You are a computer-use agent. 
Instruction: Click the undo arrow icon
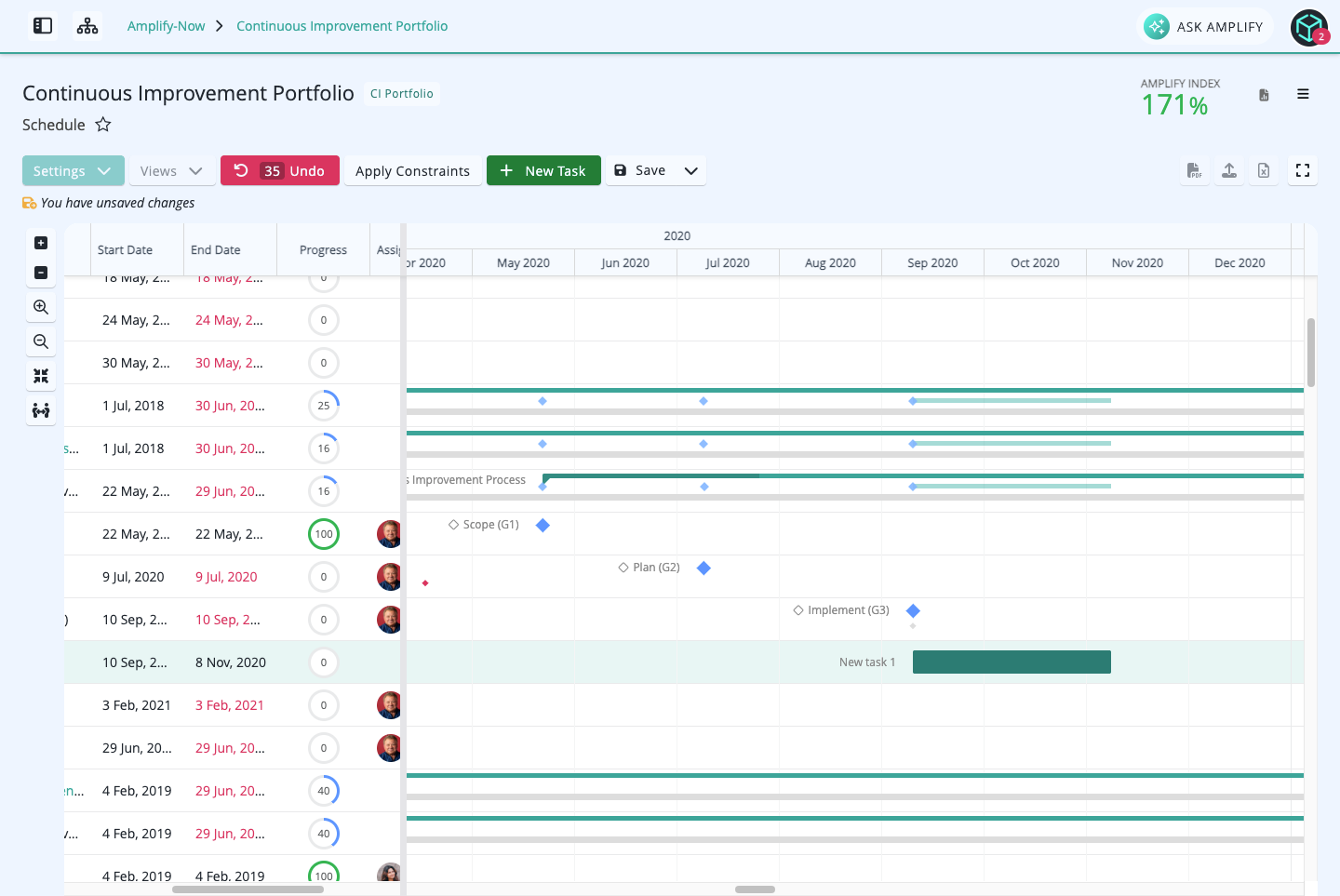pyautogui.click(x=241, y=170)
